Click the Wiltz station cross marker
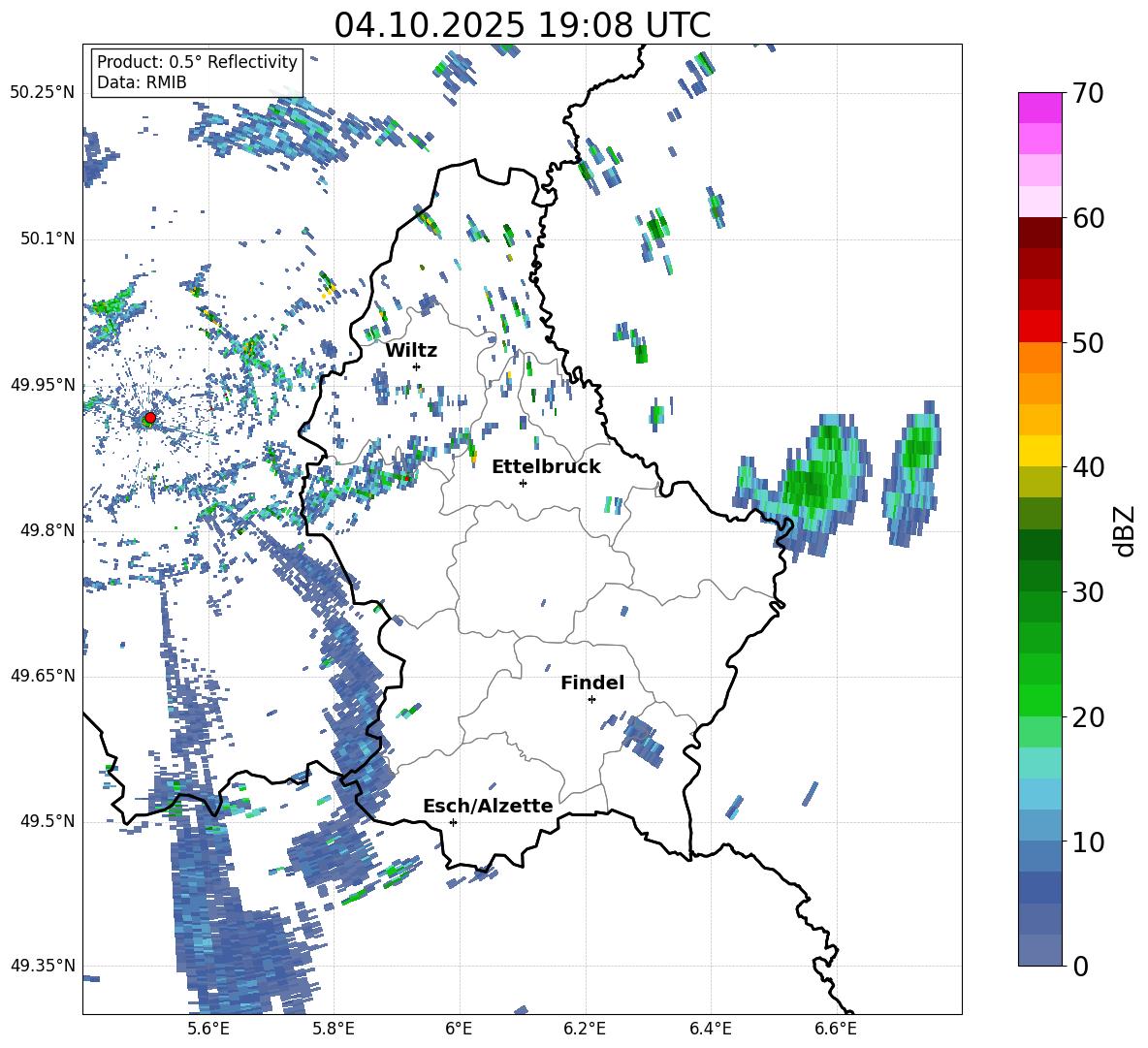1148x1048 pixels. click(417, 366)
